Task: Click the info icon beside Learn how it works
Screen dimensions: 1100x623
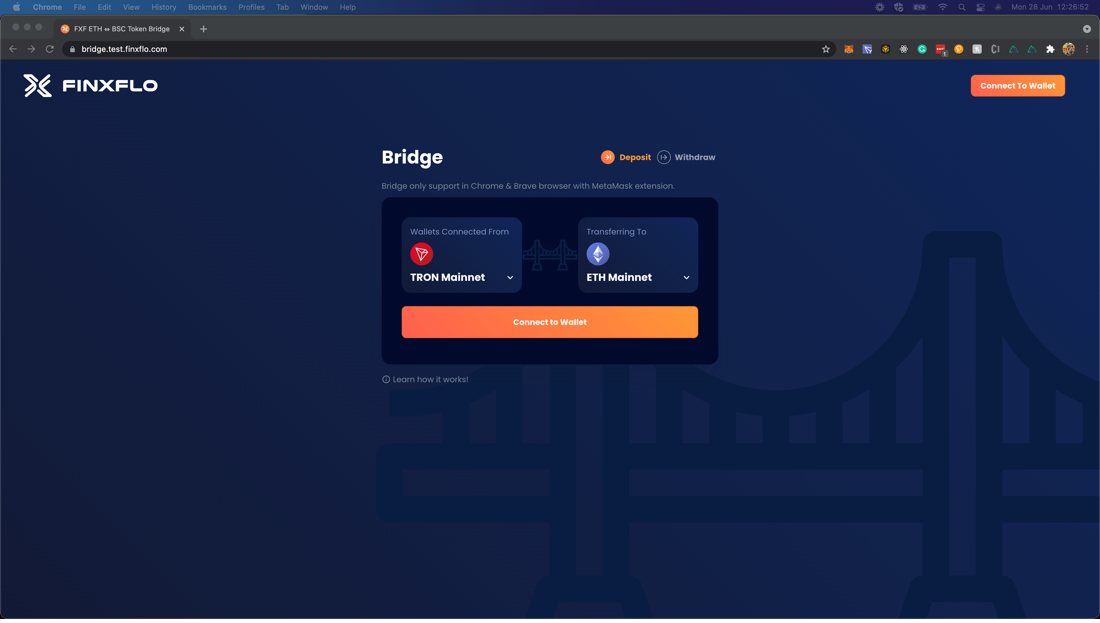Action: tap(386, 380)
